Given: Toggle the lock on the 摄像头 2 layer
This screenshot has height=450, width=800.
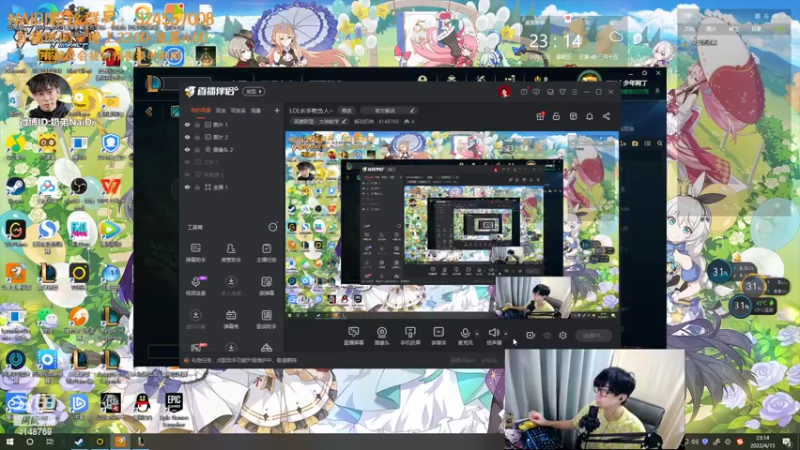Looking at the screenshot, I should (x=197, y=149).
